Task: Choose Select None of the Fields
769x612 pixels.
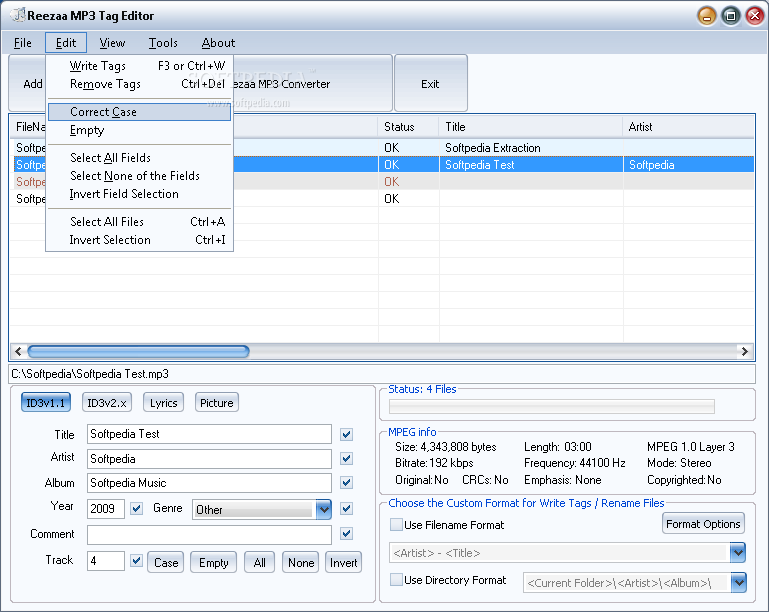Action: (139, 176)
